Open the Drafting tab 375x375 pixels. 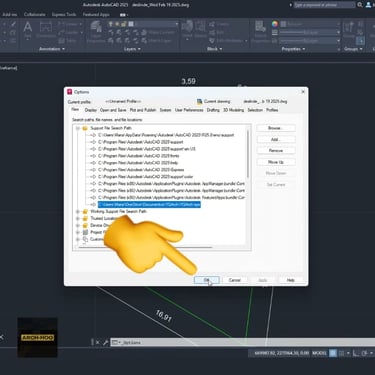(x=213, y=110)
